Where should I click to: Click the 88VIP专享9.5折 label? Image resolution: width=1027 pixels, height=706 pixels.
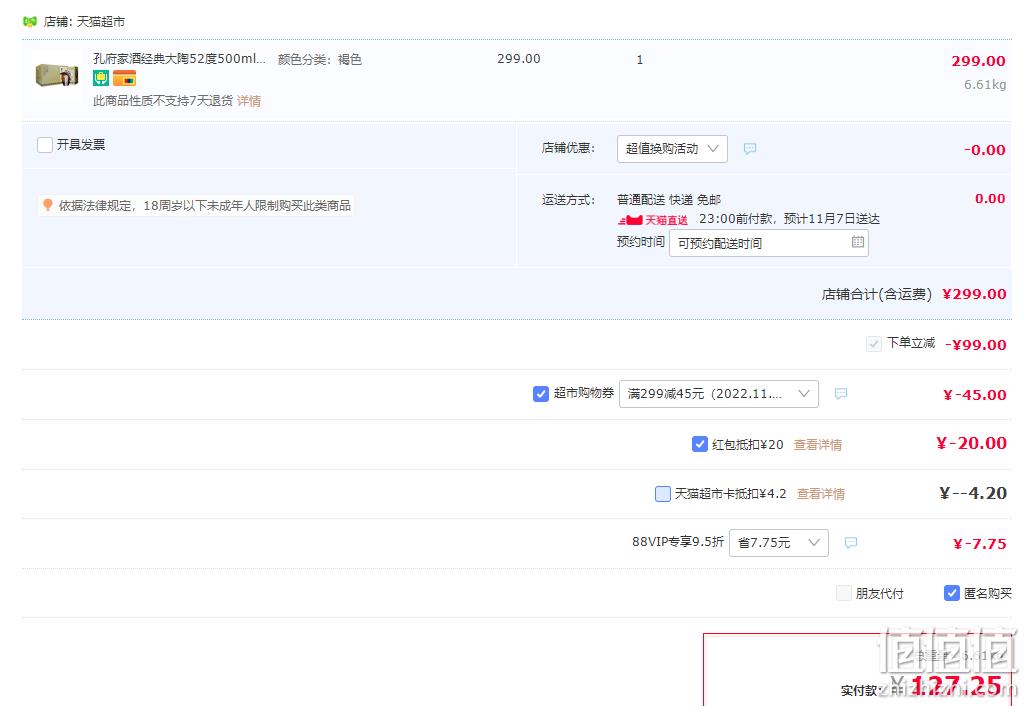(x=678, y=542)
